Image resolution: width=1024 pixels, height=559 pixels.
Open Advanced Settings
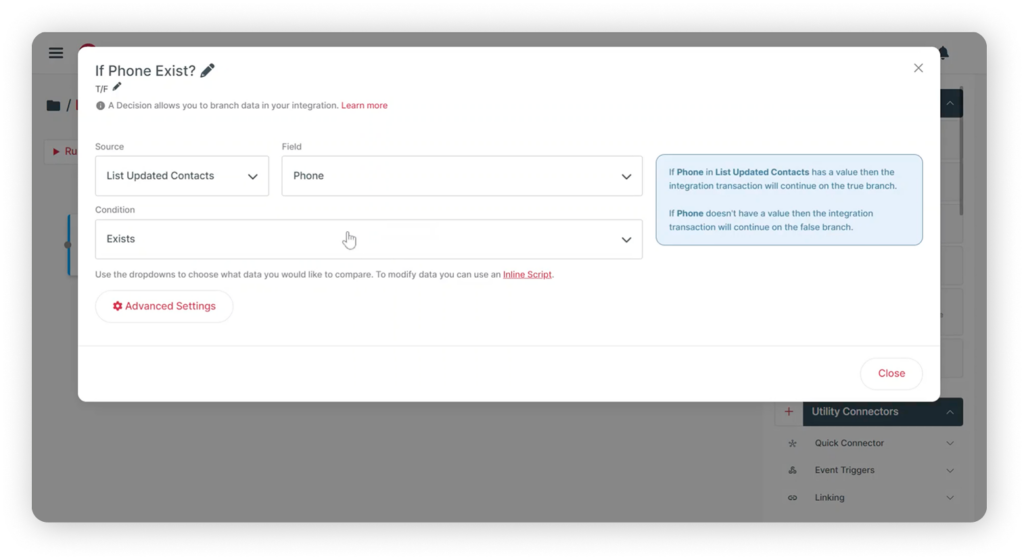[164, 306]
